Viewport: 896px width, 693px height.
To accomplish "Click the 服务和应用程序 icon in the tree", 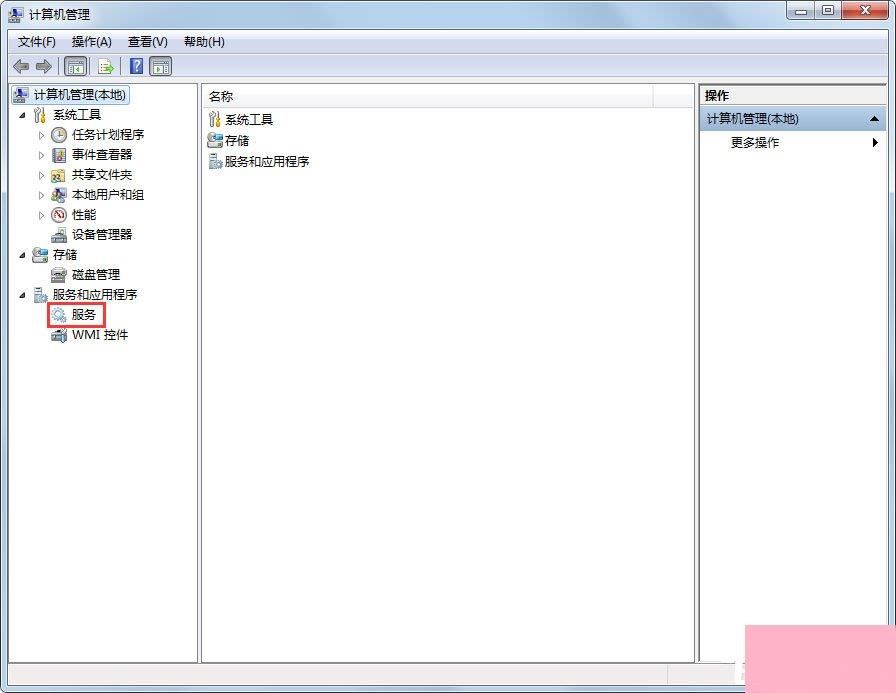I will pos(40,295).
